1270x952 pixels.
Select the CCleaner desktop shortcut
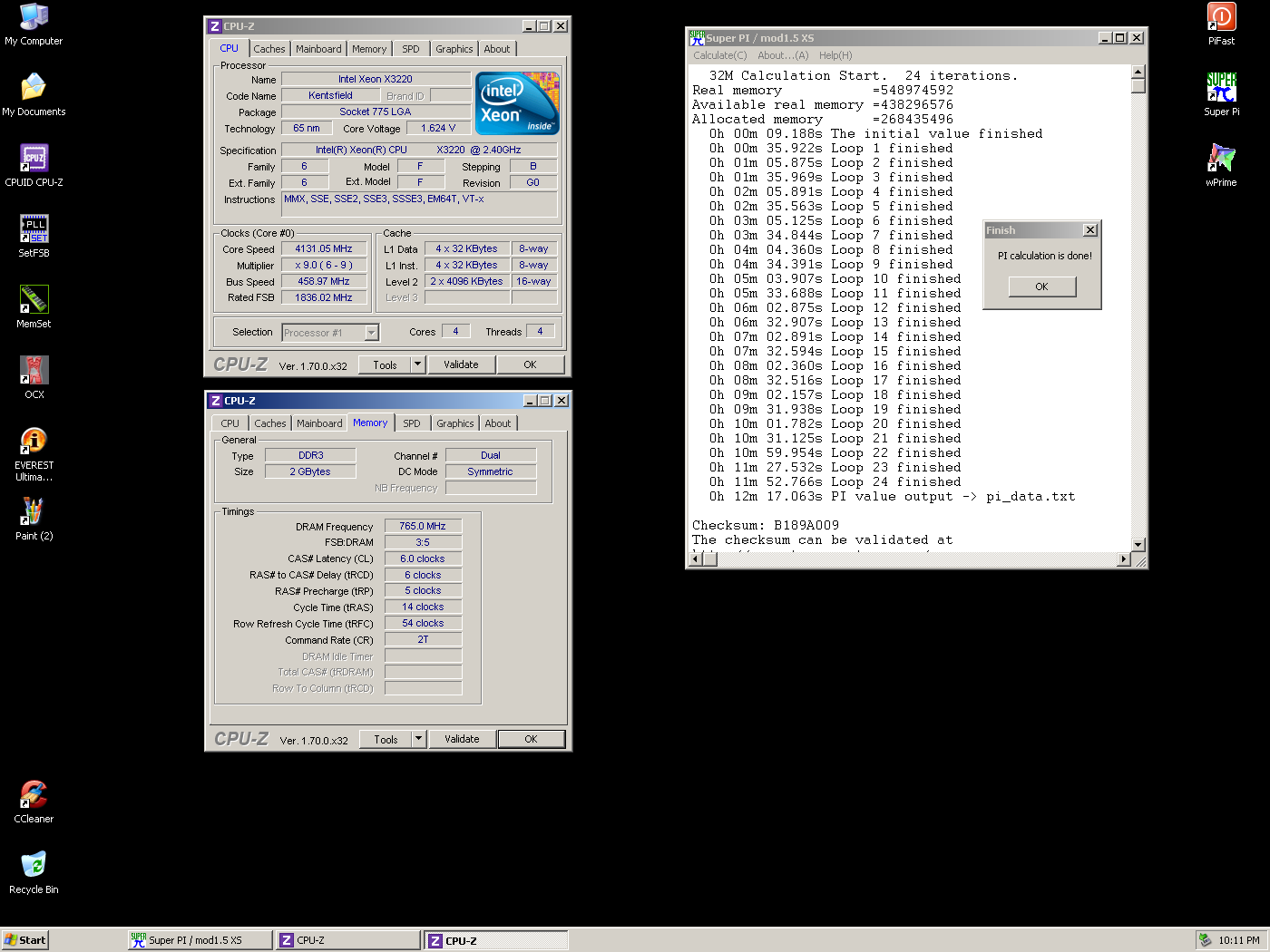point(34,802)
